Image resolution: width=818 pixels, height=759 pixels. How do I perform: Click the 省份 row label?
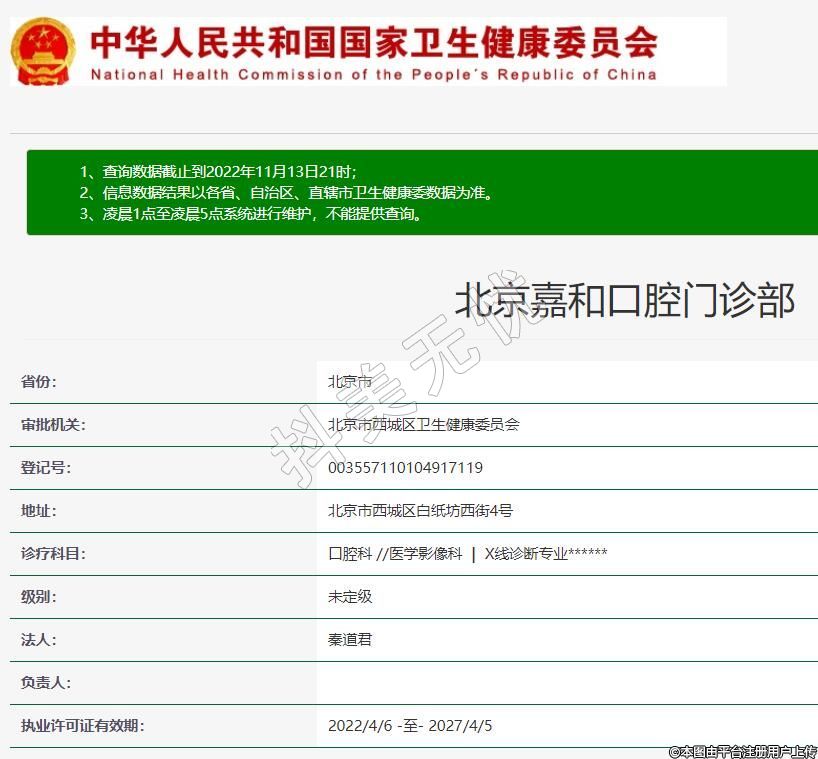[39, 382]
